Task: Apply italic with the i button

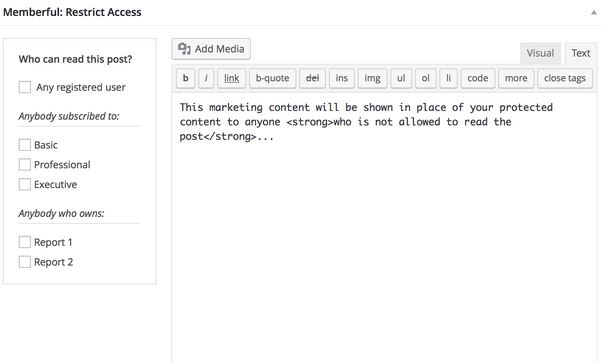Action: click(206, 78)
